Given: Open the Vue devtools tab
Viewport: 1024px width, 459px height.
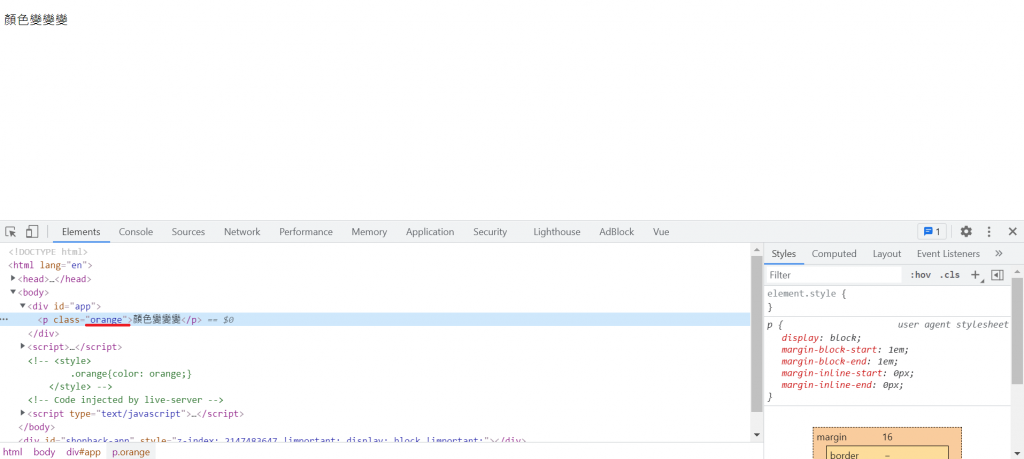Looking at the screenshot, I should (x=661, y=232).
